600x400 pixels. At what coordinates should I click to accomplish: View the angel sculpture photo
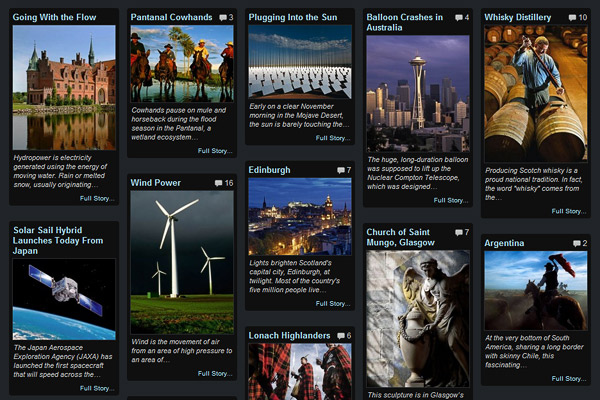(x=418, y=319)
